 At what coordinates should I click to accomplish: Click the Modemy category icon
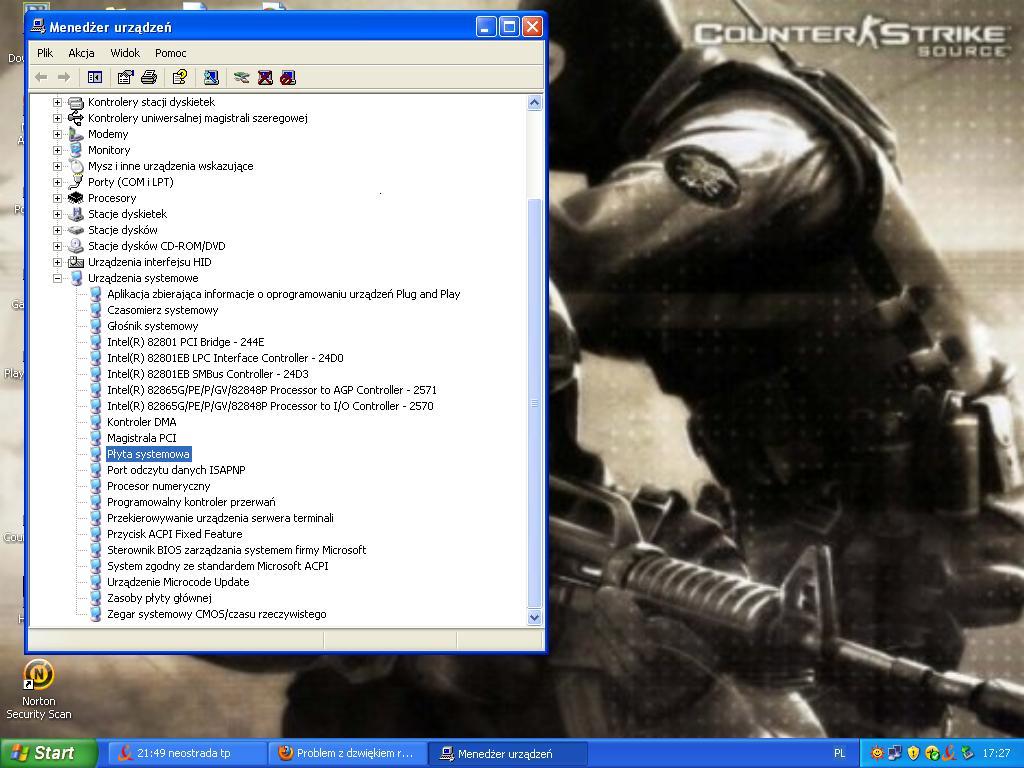pos(76,134)
